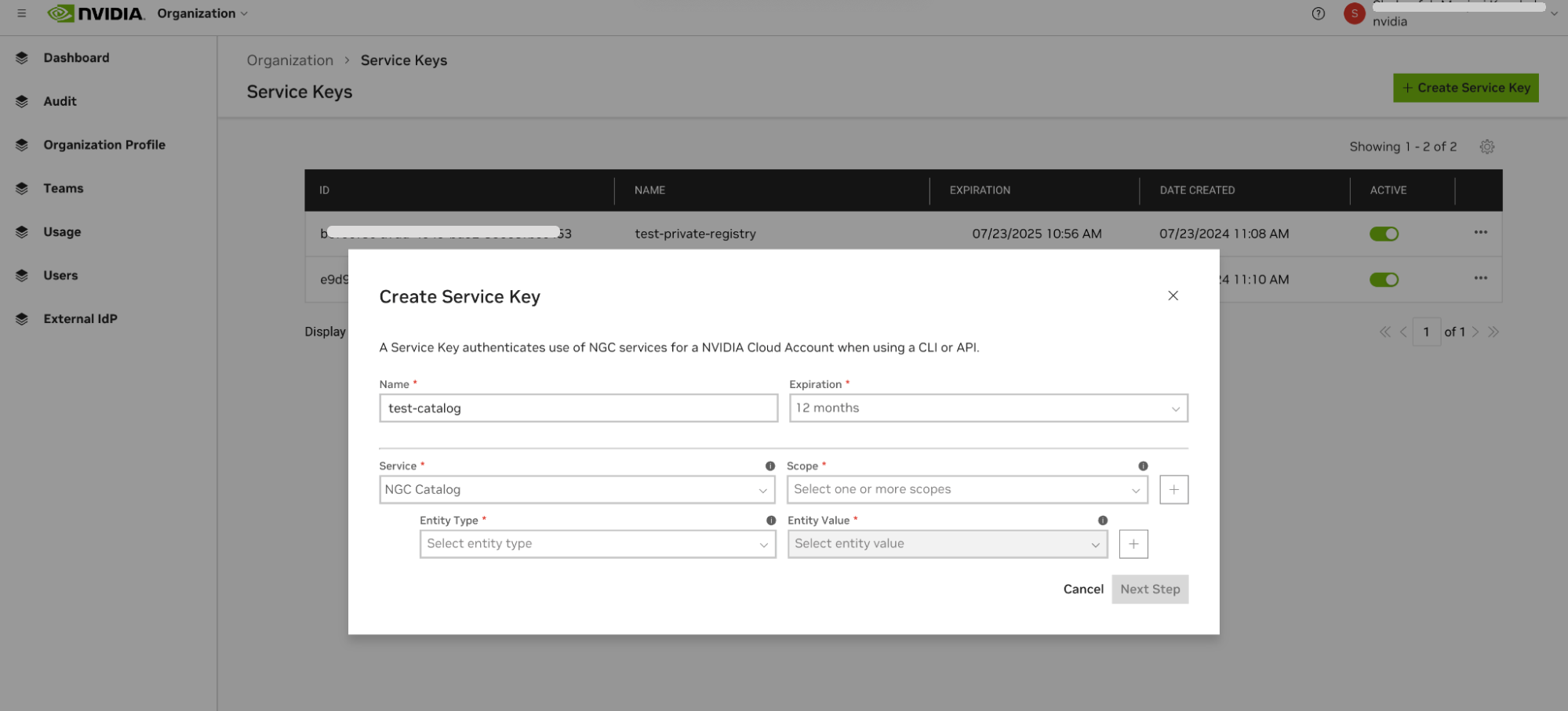Open Usage in the sidebar
This screenshot has width=1568, height=711.
(x=62, y=232)
